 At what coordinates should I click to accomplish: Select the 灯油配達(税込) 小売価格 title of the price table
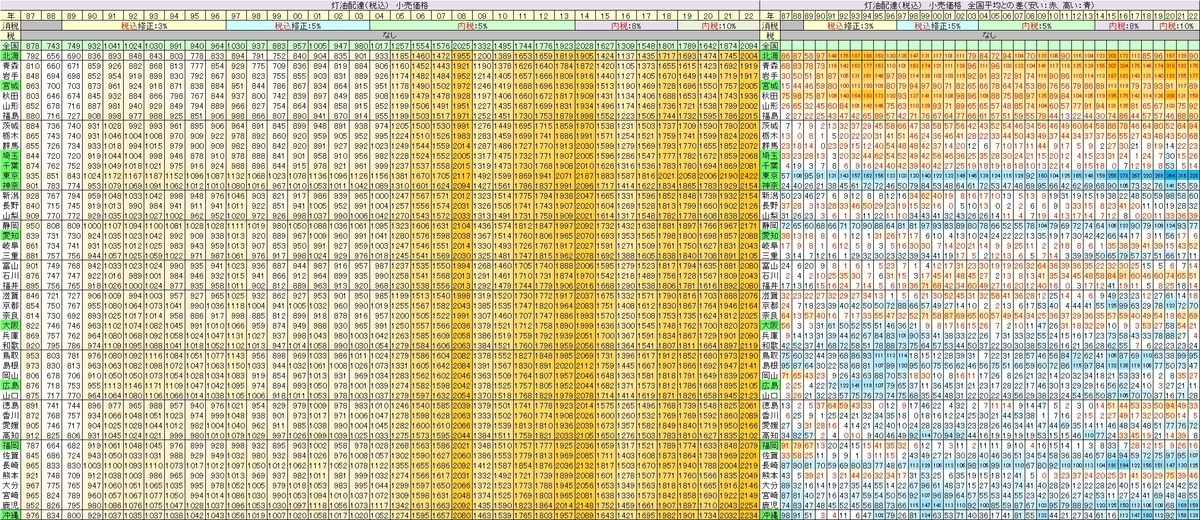(x=380, y=5)
